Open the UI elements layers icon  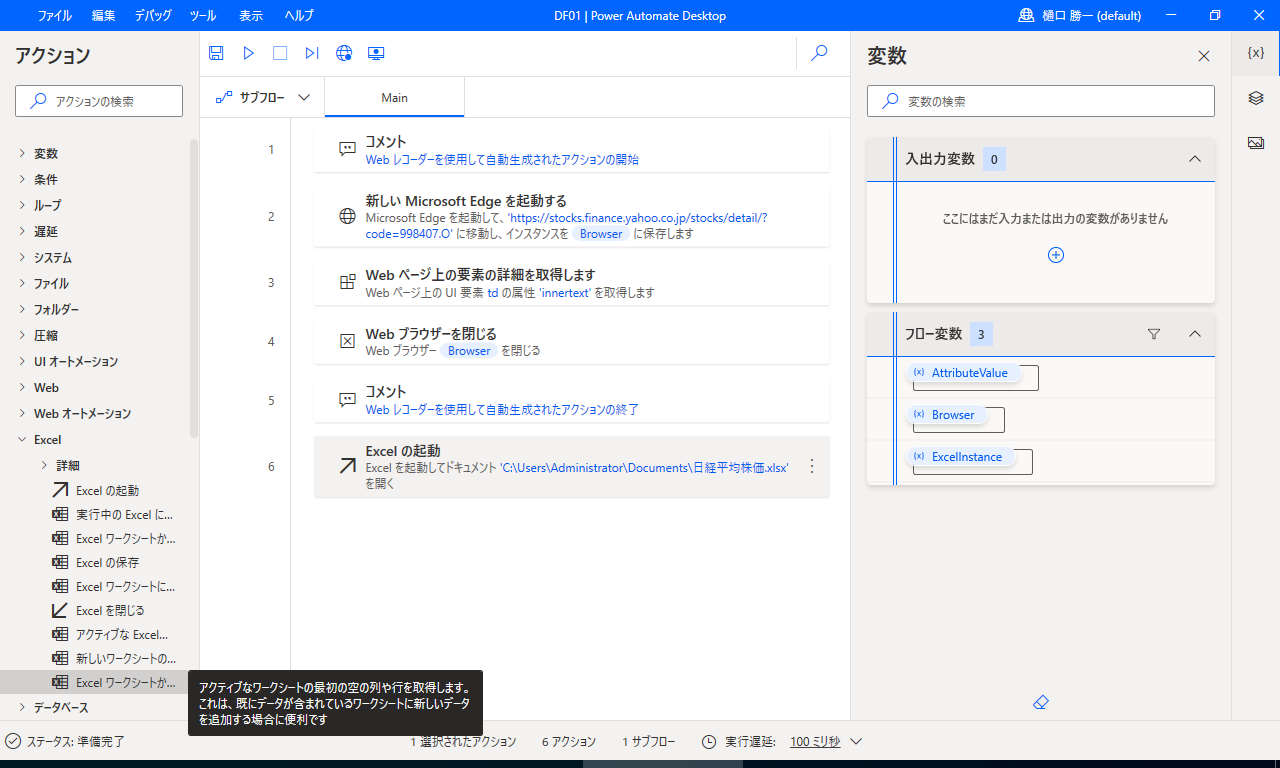click(1256, 98)
